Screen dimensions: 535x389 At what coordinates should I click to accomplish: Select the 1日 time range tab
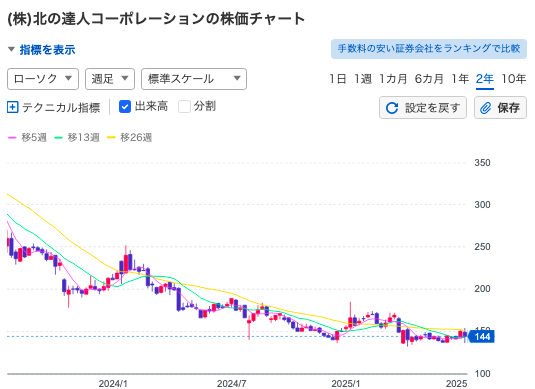click(x=337, y=79)
